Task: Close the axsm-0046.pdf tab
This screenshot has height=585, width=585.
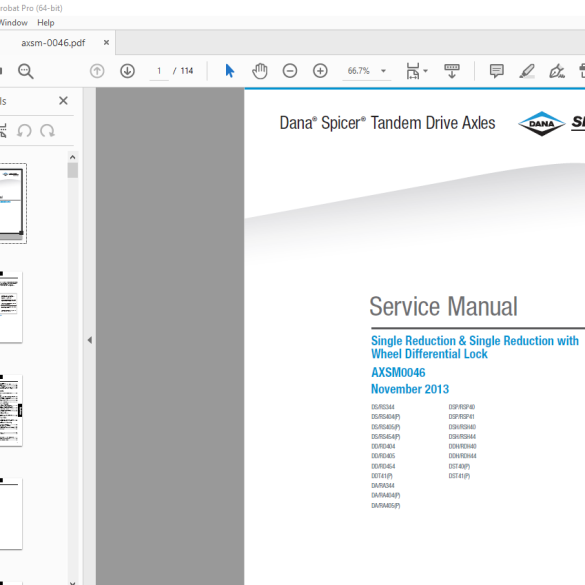Action: coord(106,43)
